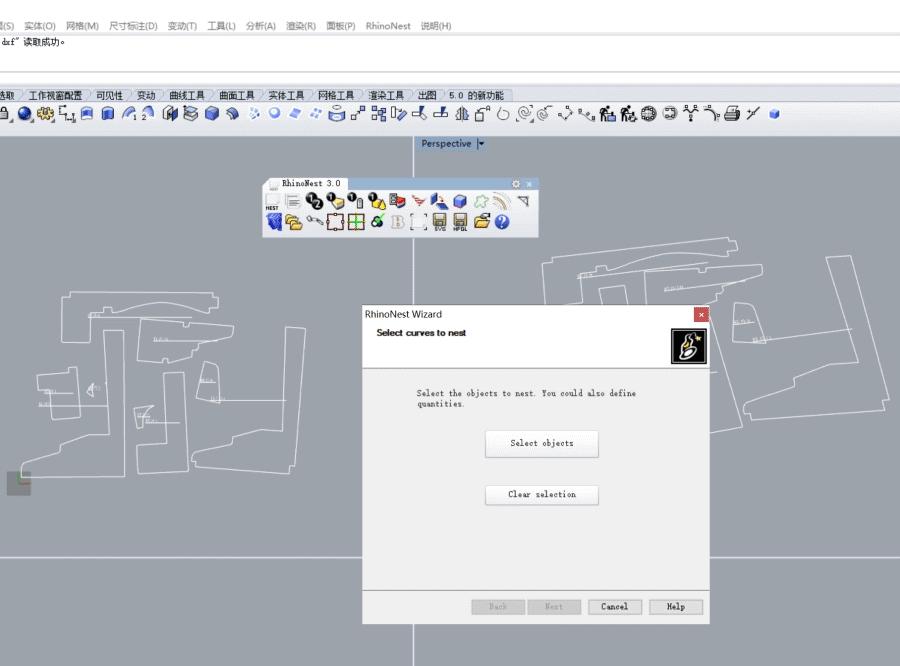
Task: Click the ball 1 with yellow box icon
Action: point(335,201)
